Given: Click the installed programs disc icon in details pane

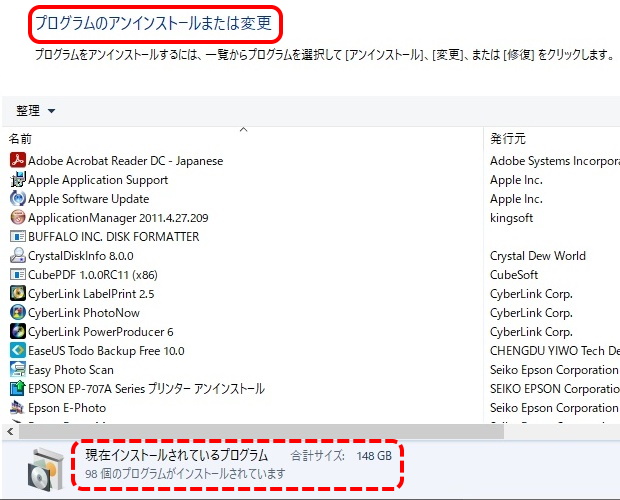Looking at the screenshot, I should coord(45,470).
